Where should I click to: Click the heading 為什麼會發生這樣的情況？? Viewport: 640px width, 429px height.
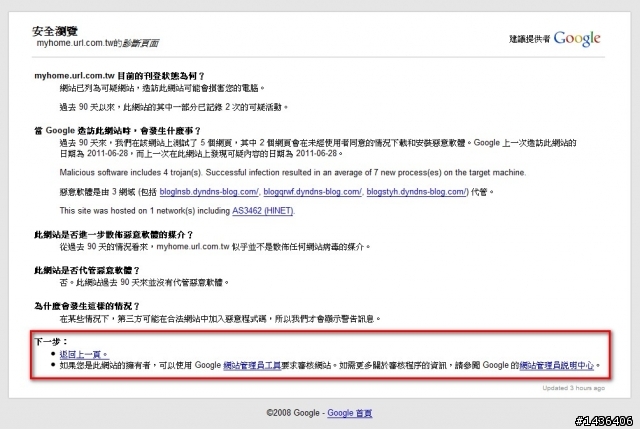(x=87, y=306)
